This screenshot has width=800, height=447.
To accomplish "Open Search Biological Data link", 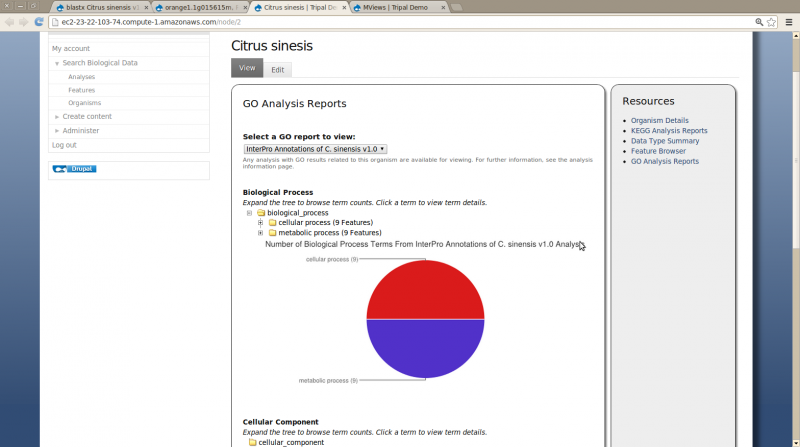I will [100, 63].
